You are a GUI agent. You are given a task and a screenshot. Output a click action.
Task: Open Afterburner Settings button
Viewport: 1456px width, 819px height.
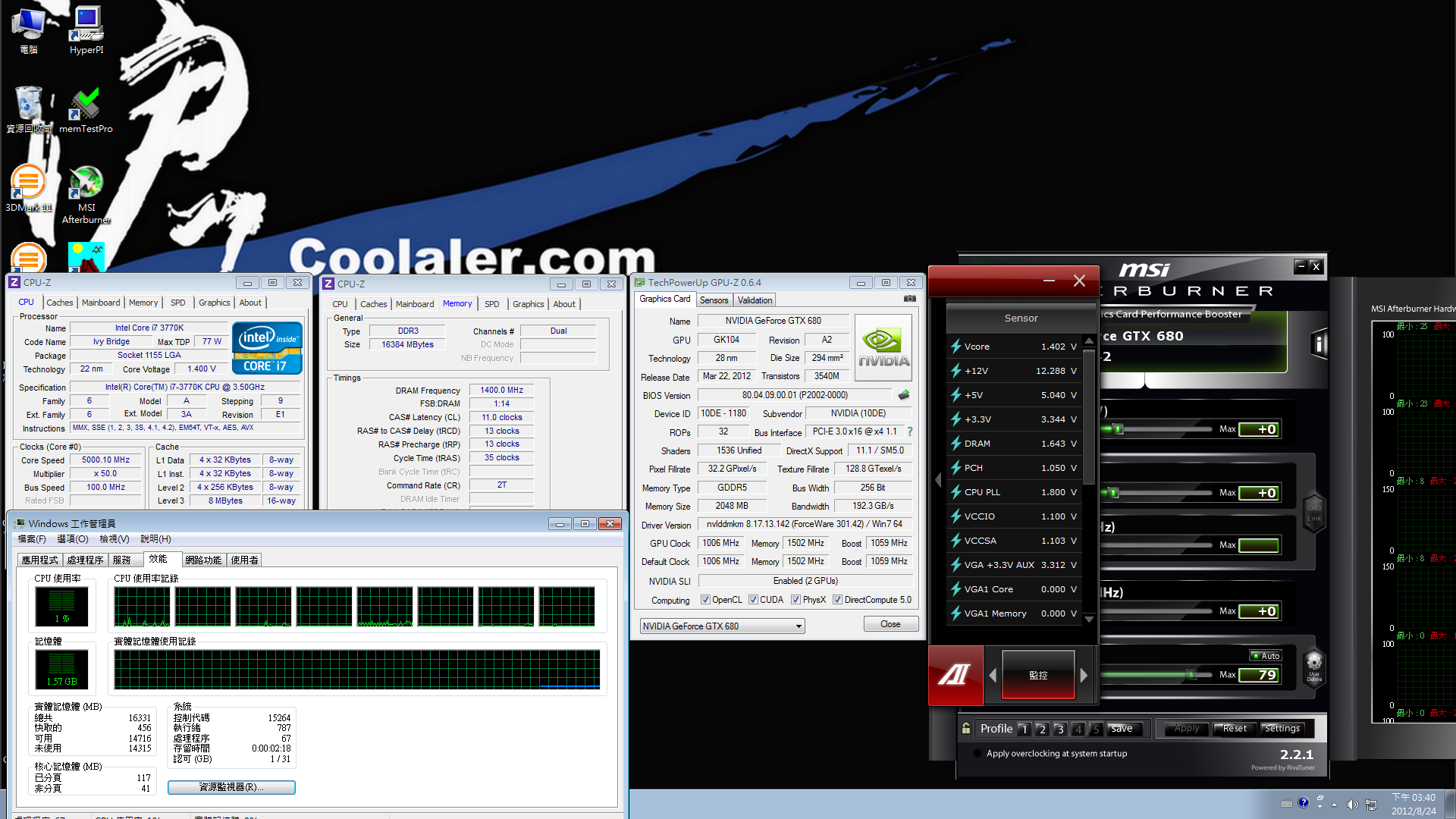pos(1282,729)
